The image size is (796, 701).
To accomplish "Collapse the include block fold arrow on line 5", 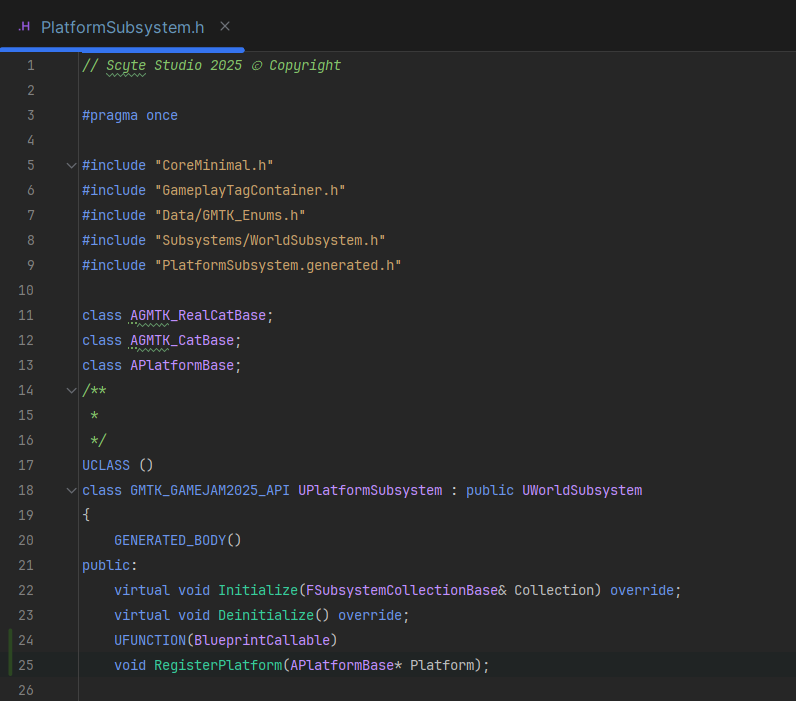I will click(72, 165).
